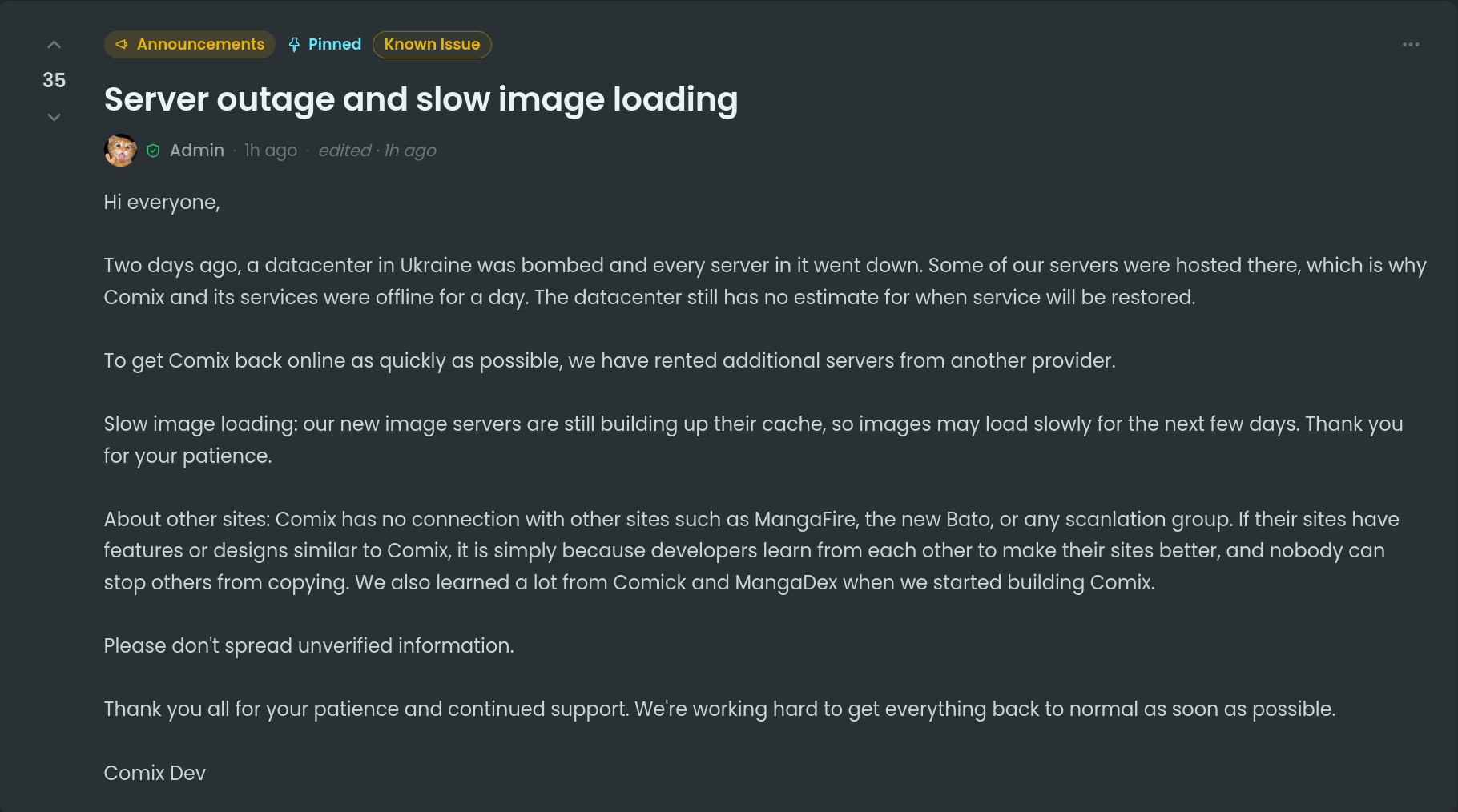Select the Known Issue tag
1458x812 pixels.
pyautogui.click(x=432, y=45)
